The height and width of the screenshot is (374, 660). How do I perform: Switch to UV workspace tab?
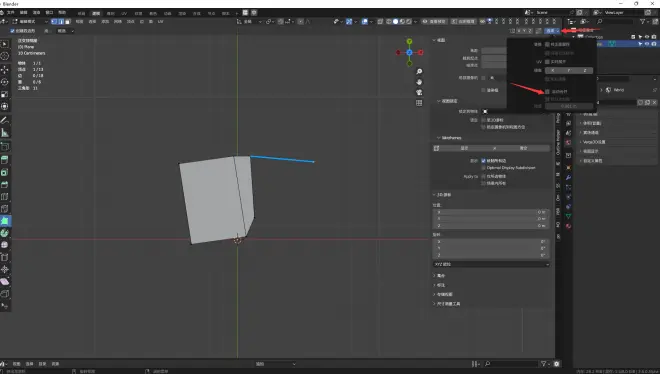point(124,13)
